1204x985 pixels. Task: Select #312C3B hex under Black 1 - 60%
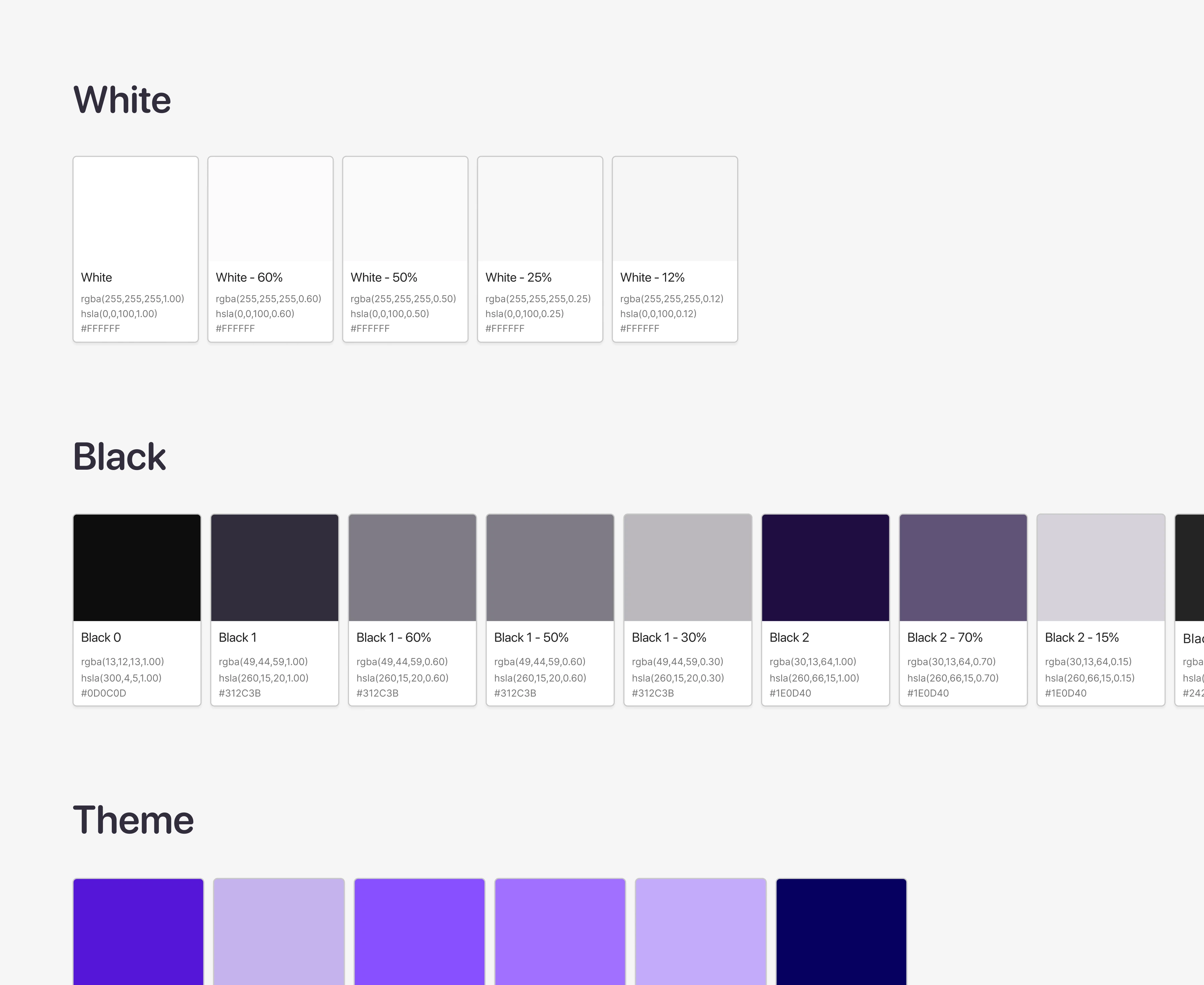[x=377, y=693]
